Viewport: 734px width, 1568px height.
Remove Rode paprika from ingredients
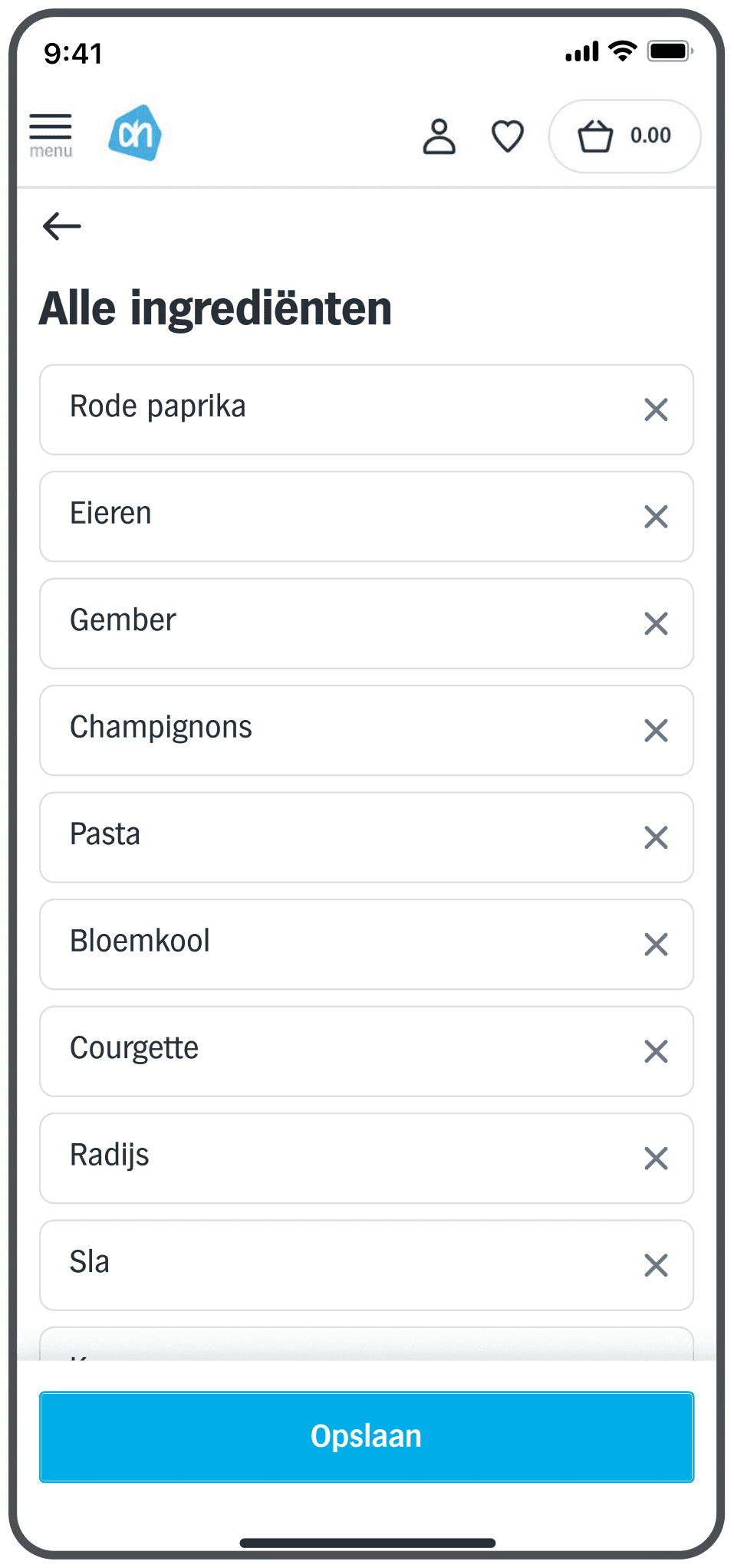coord(656,409)
